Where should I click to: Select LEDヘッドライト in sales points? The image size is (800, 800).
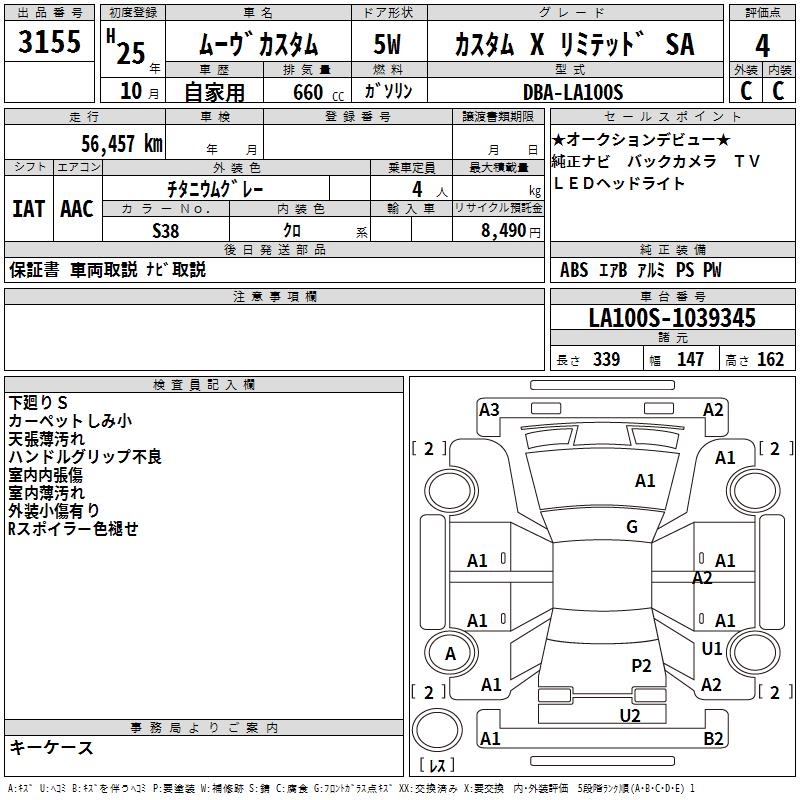618,183
